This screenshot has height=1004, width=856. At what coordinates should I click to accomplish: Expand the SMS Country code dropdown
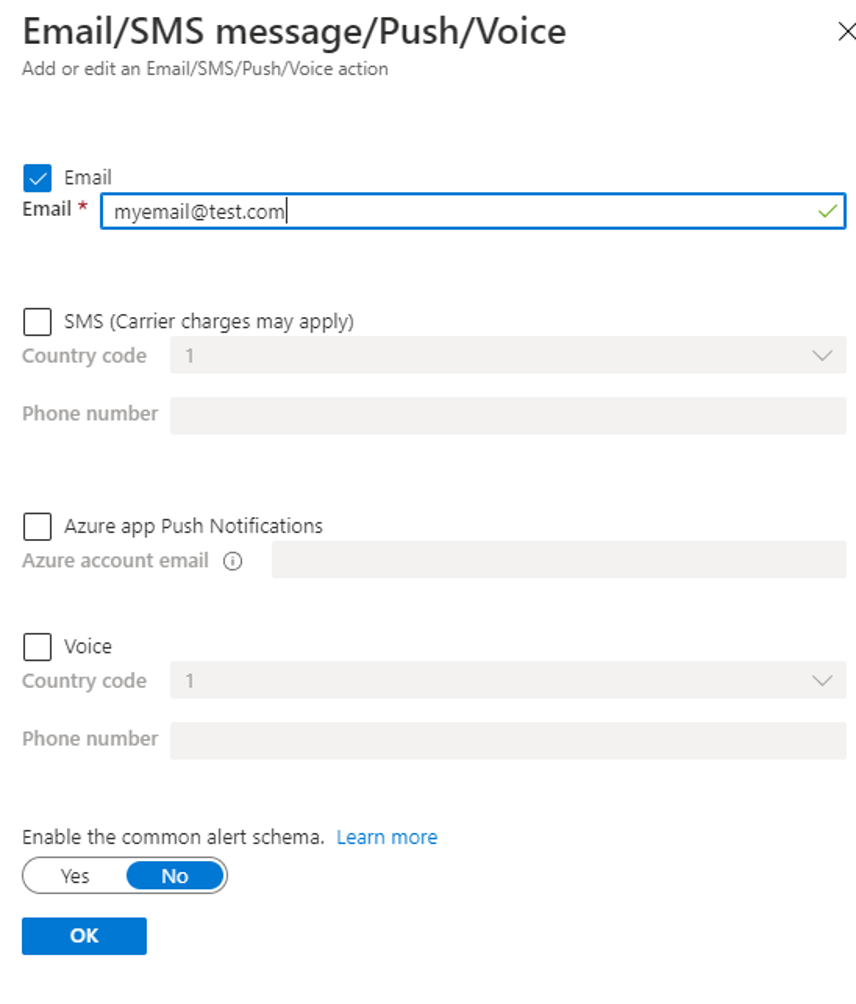point(507,356)
